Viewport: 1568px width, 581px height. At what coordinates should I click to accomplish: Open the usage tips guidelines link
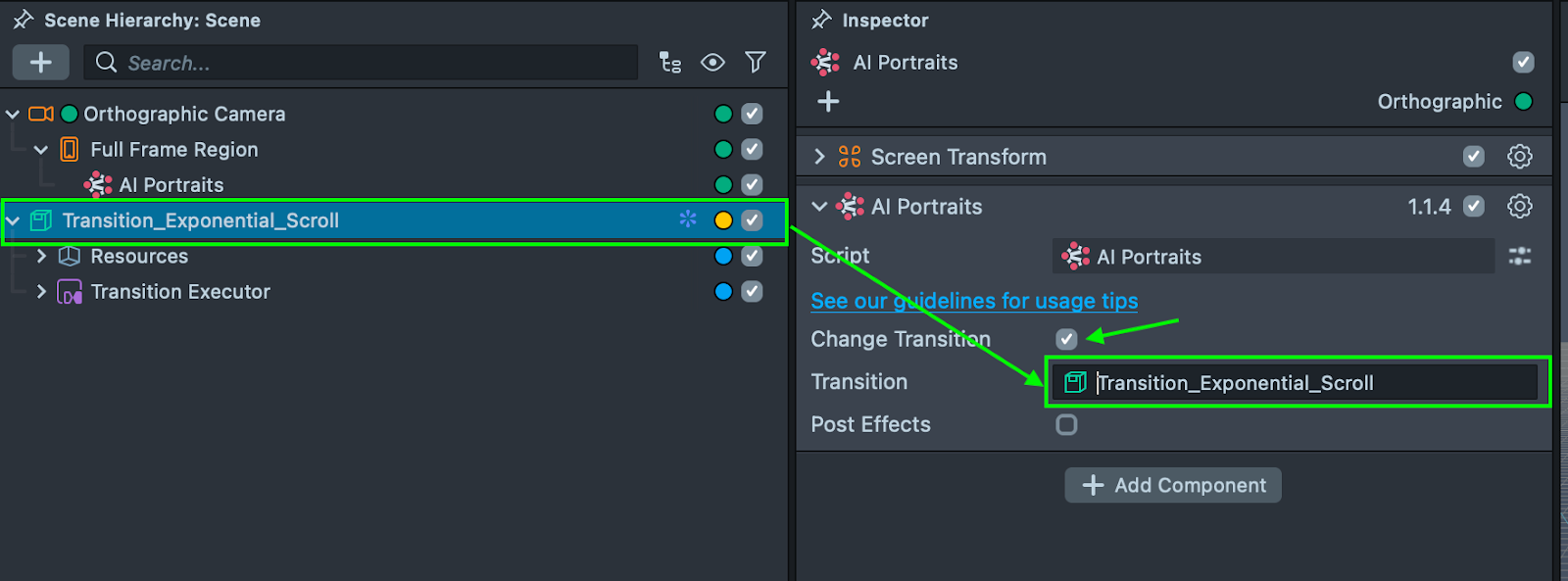click(974, 301)
